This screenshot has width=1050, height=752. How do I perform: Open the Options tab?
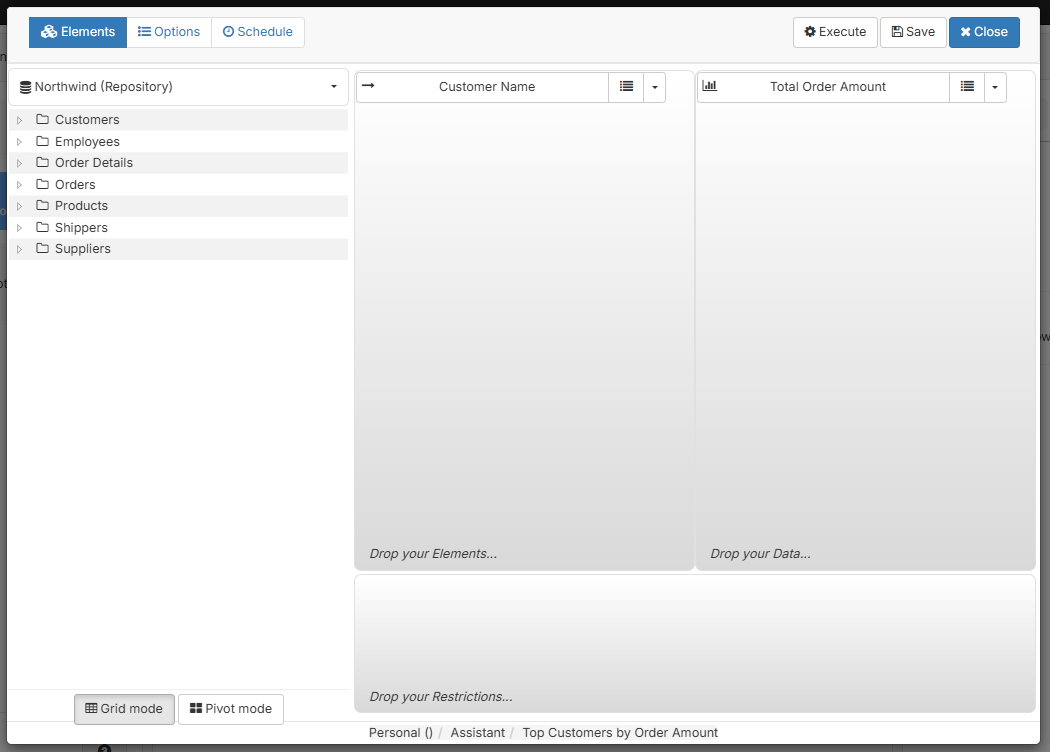point(169,32)
